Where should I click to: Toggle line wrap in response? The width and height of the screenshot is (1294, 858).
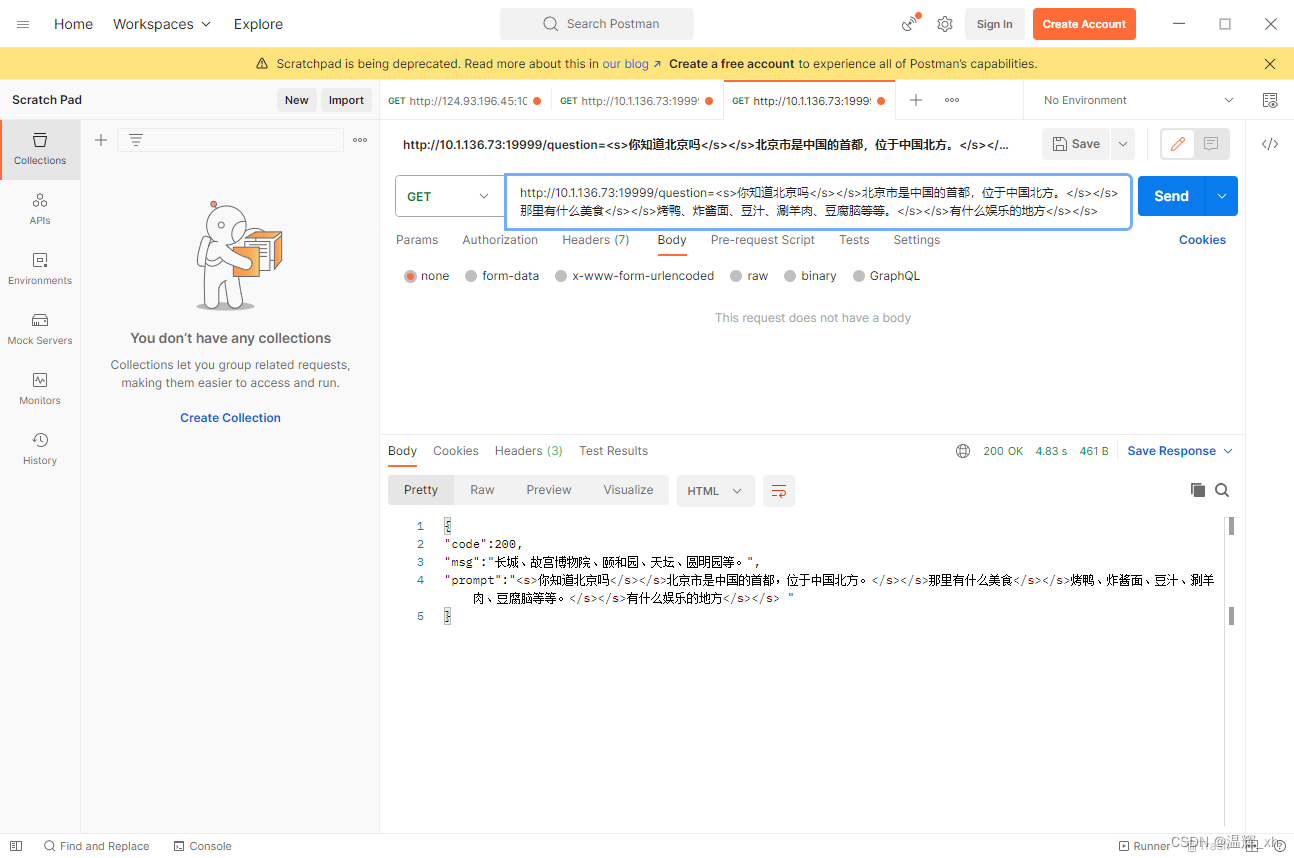tap(779, 491)
